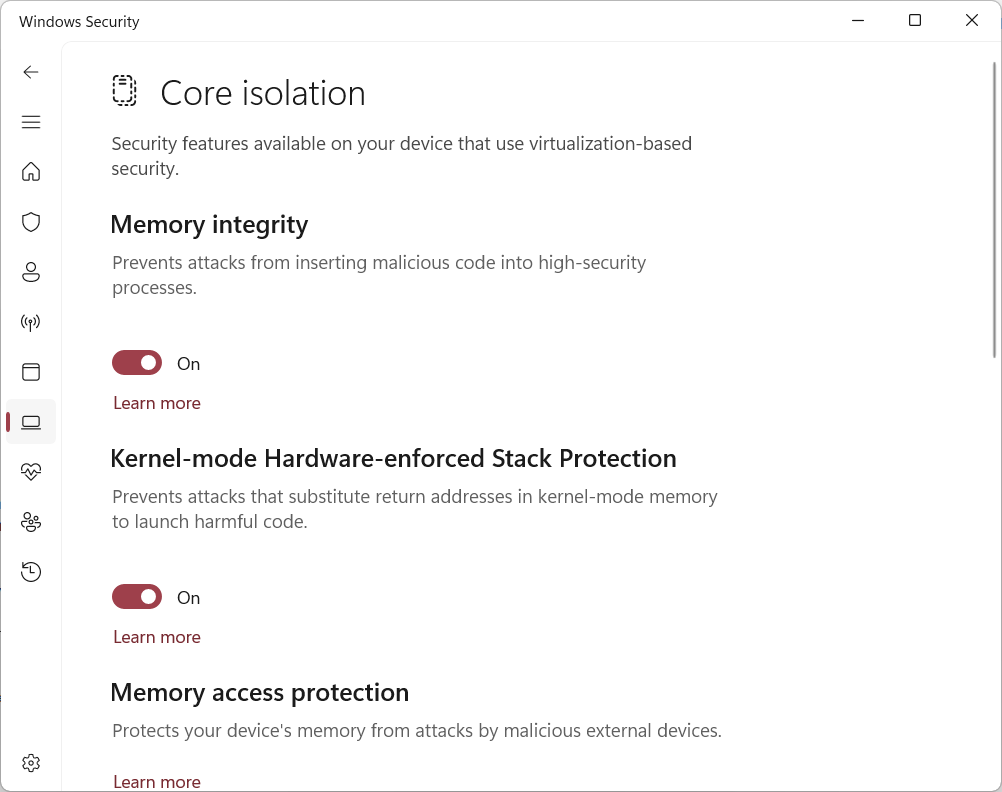Click Learn more under Stack Protection

click(x=157, y=637)
